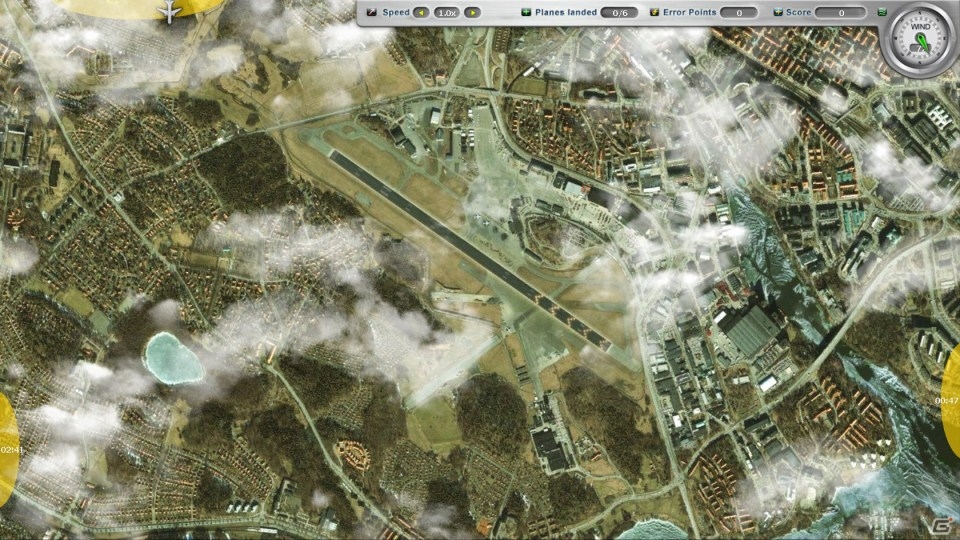This screenshot has width=960, height=540.
Task: Click the Score value field
Action: [x=841, y=12]
